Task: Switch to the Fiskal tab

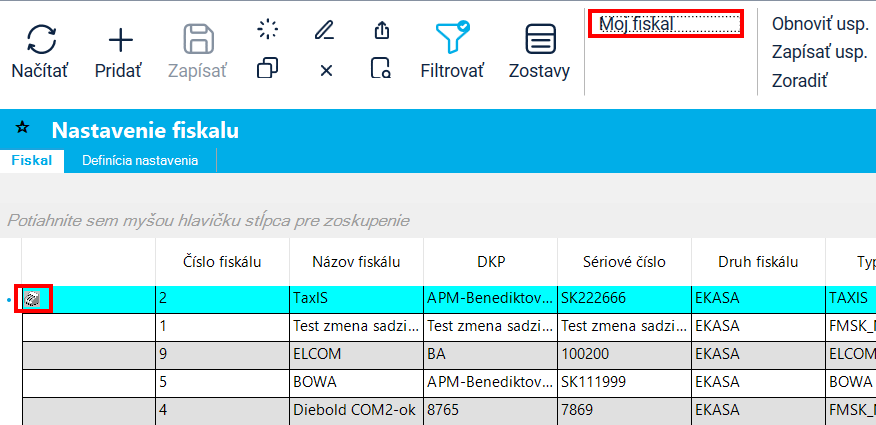Action: click(32, 161)
